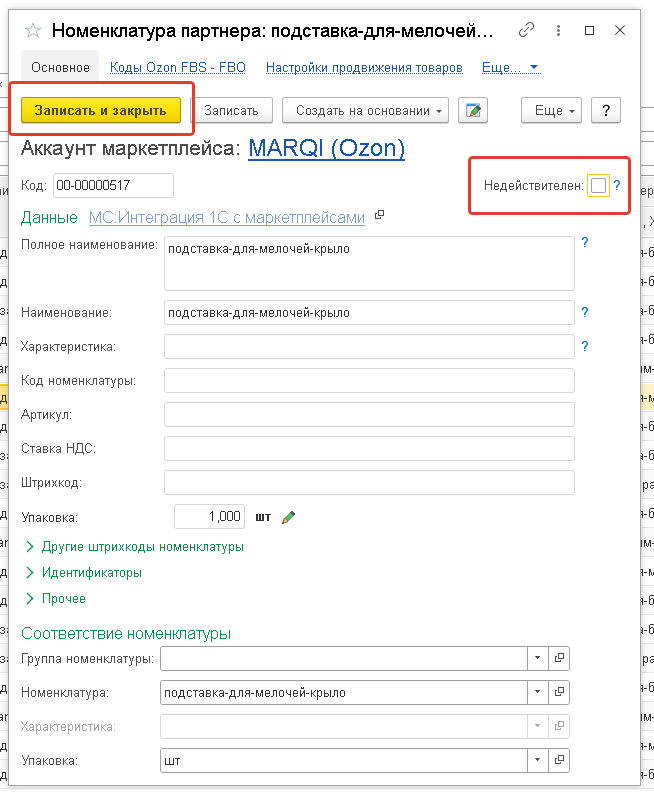The width and height of the screenshot is (654, 797).
Task: Click the Соответствие номенклатуры heading
Action: (x=126, y=633)
